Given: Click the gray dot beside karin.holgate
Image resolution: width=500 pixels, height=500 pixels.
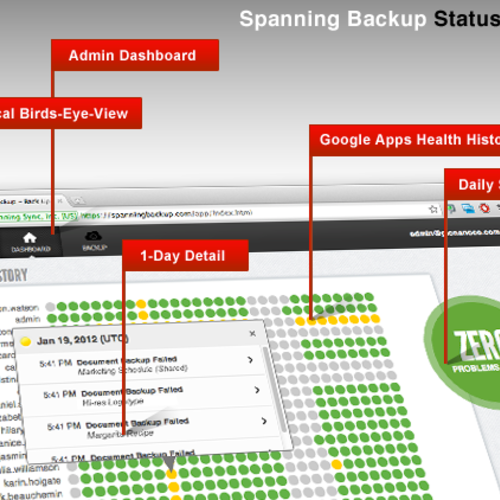Looking at the screenshot, I should tap(74, 479).
